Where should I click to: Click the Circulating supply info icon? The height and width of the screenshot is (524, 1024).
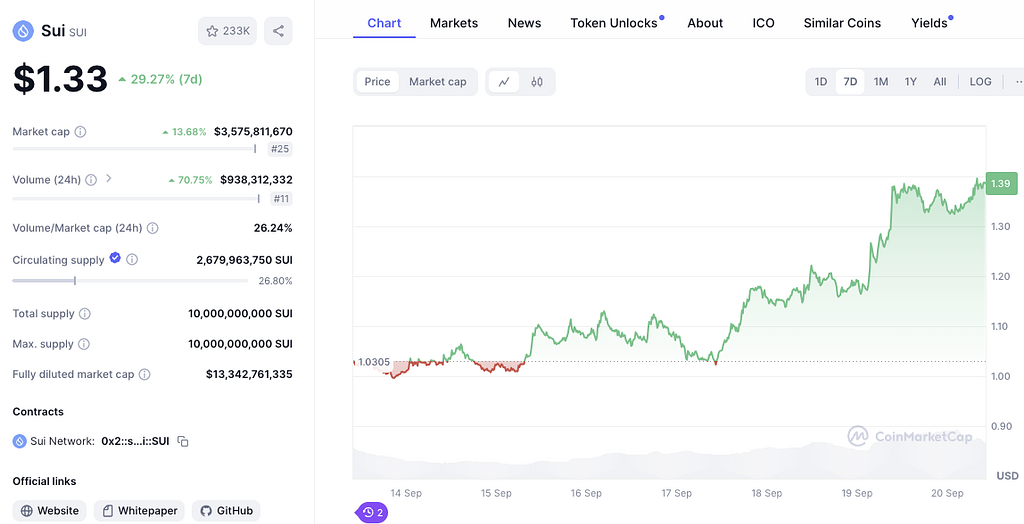(x=132, y=260)
